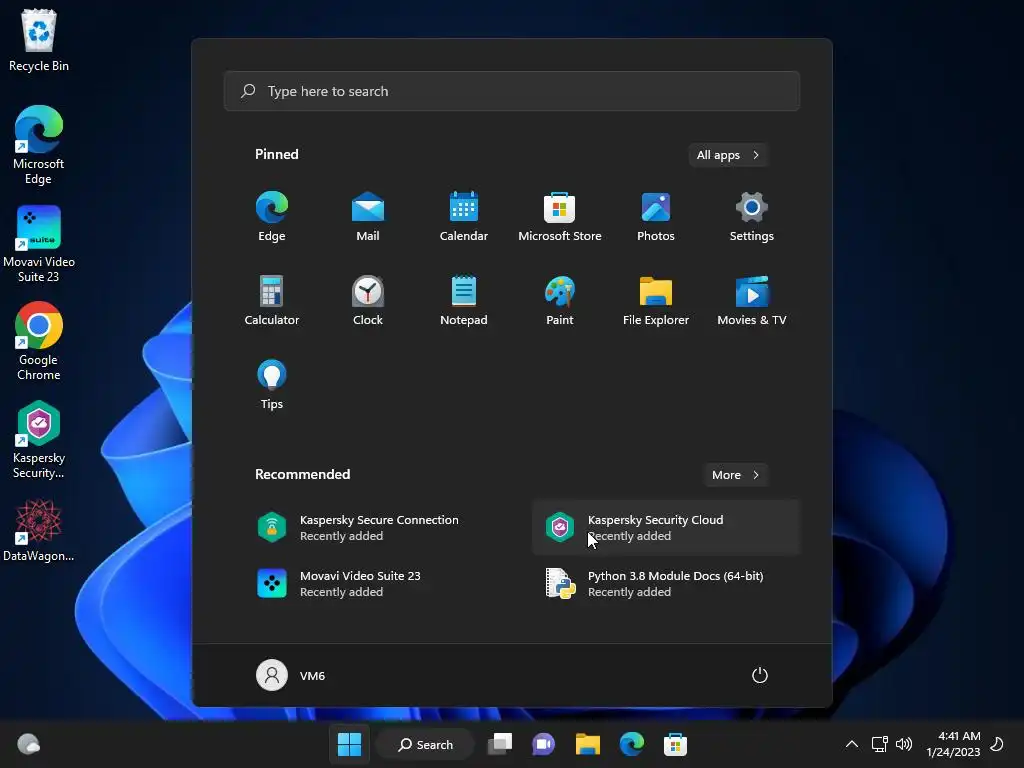The width and height of the screenshot is (1024, 768).
Task: Show hidden system tray icons
Action: click(x=852, y=744)
